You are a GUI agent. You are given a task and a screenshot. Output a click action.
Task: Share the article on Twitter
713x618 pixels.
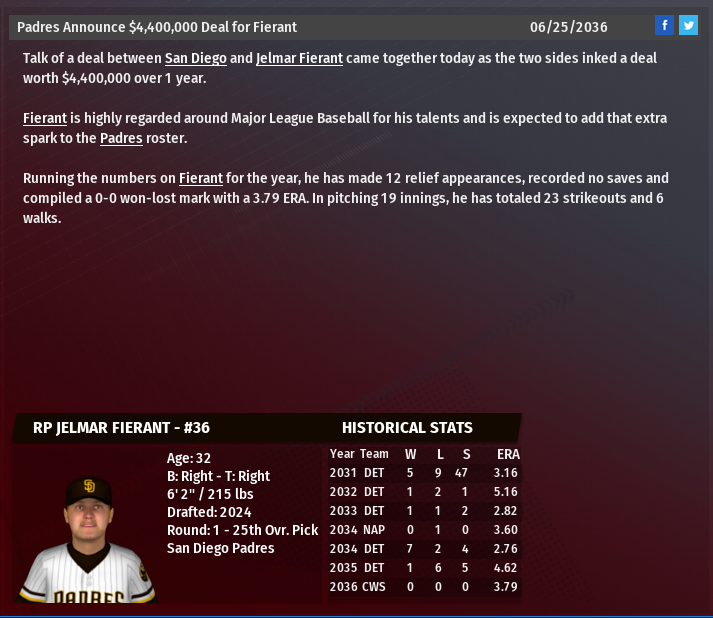(x=688, y=26)
